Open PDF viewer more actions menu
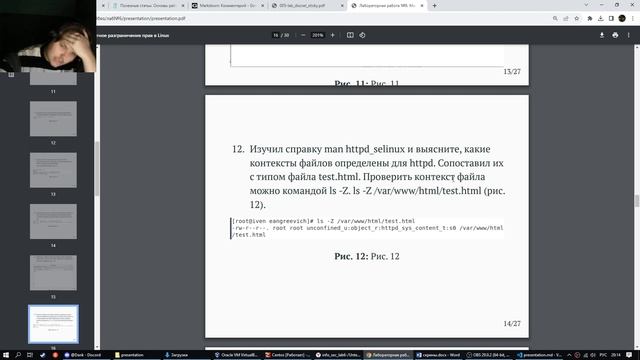The image size is (640, 360). click(x=629, y=35)
